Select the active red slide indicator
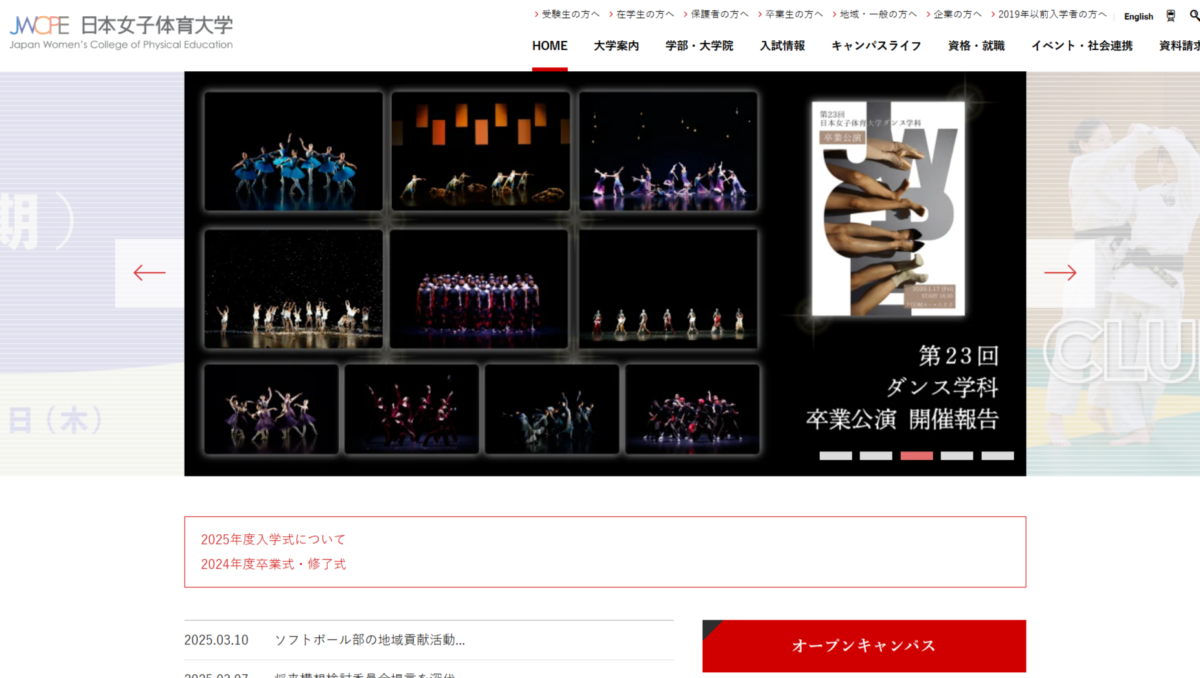 917,456
